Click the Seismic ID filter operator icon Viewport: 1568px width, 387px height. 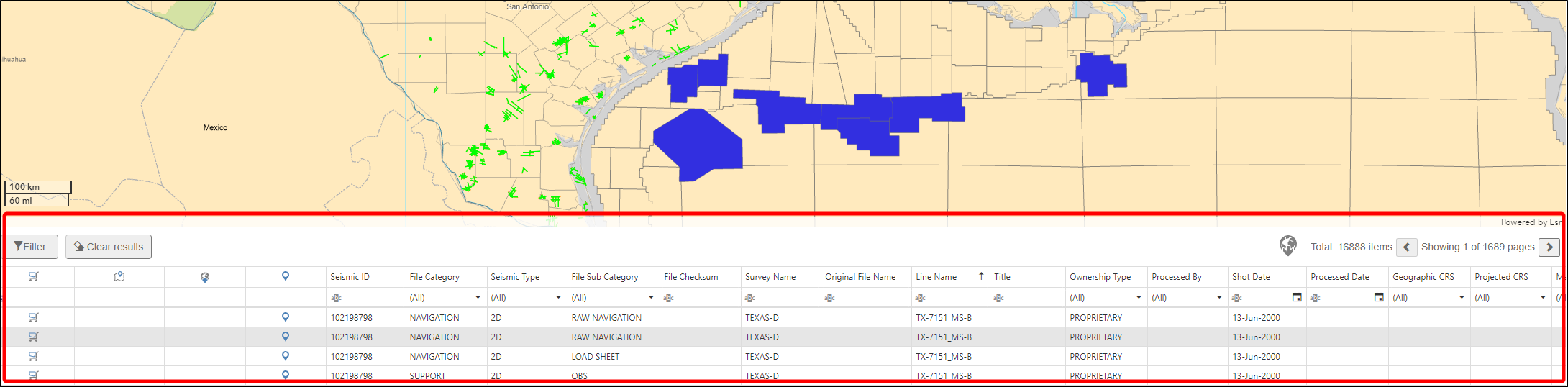(336, 298)
